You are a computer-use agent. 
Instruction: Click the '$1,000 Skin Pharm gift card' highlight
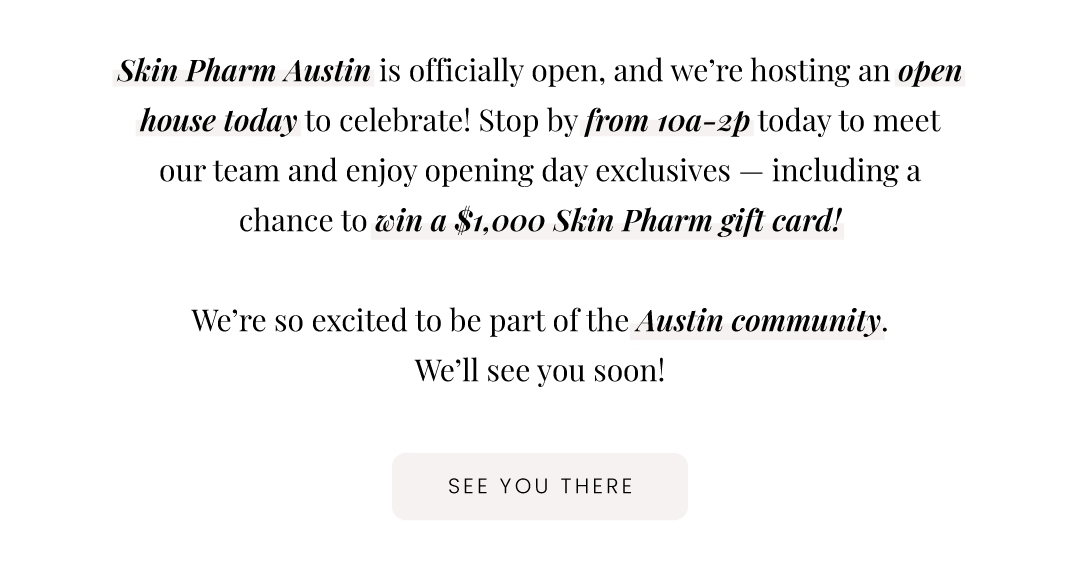point(608,221)
